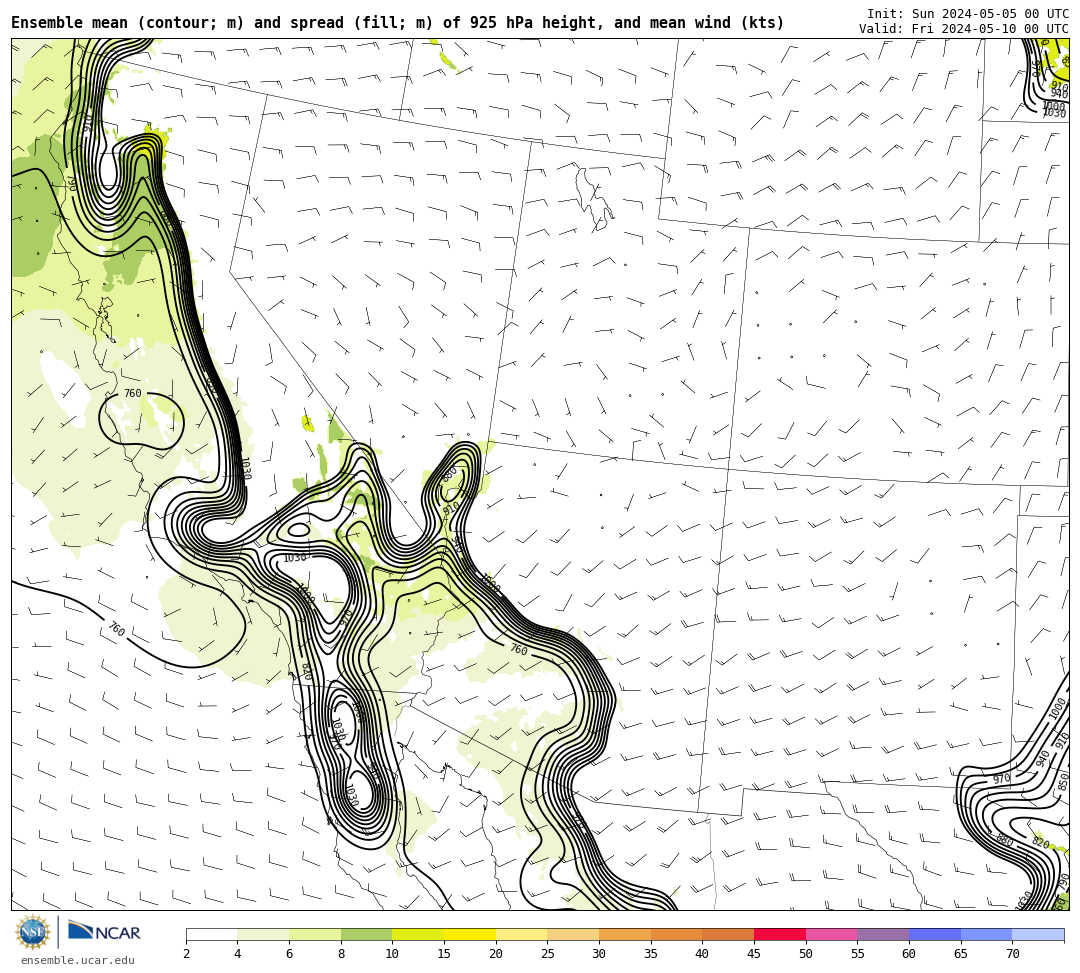1080x973 pixels.
Task: Pick the light yellow 20–25 m colorbar segment
Action: pyautogui.click(x=521, y=934)
